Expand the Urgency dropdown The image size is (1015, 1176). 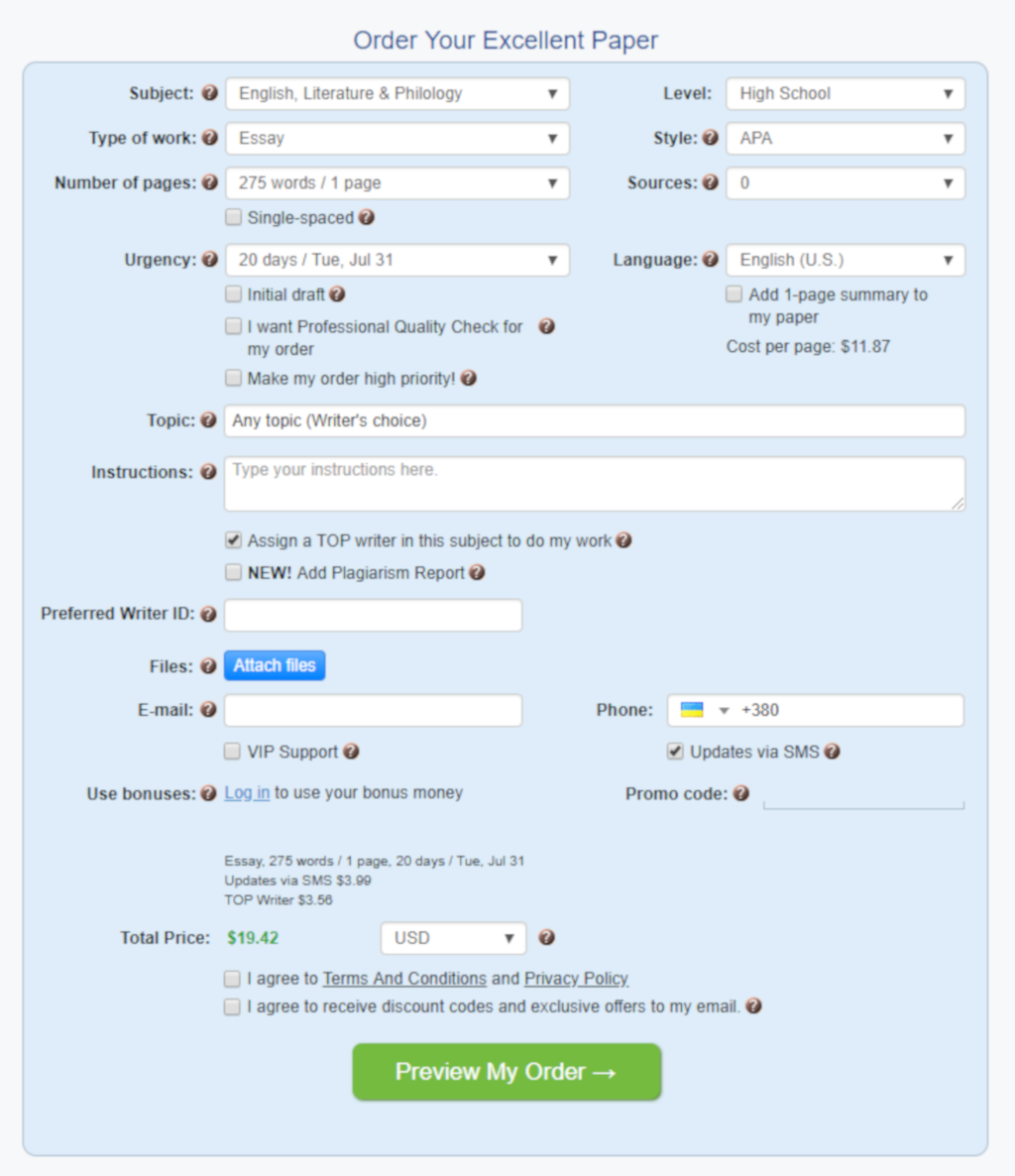tap(397, 260)
